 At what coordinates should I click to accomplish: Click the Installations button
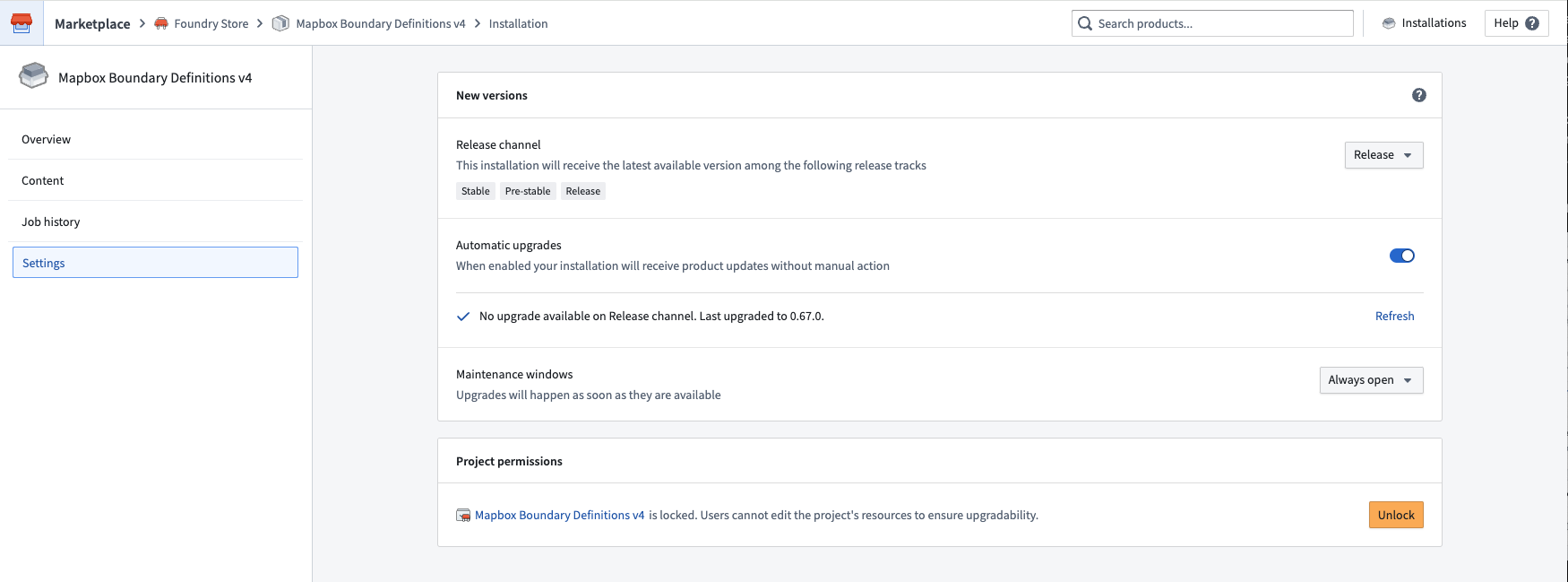click(x=1424, y=23)
